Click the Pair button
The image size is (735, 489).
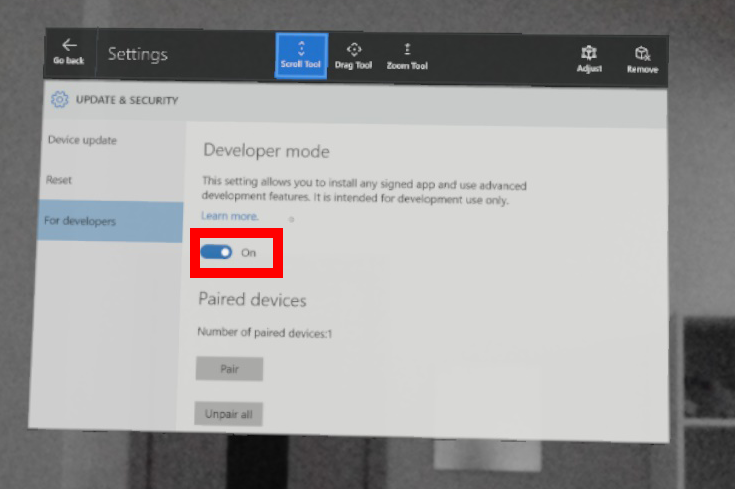pyautogui.click(x=229, y=369)
